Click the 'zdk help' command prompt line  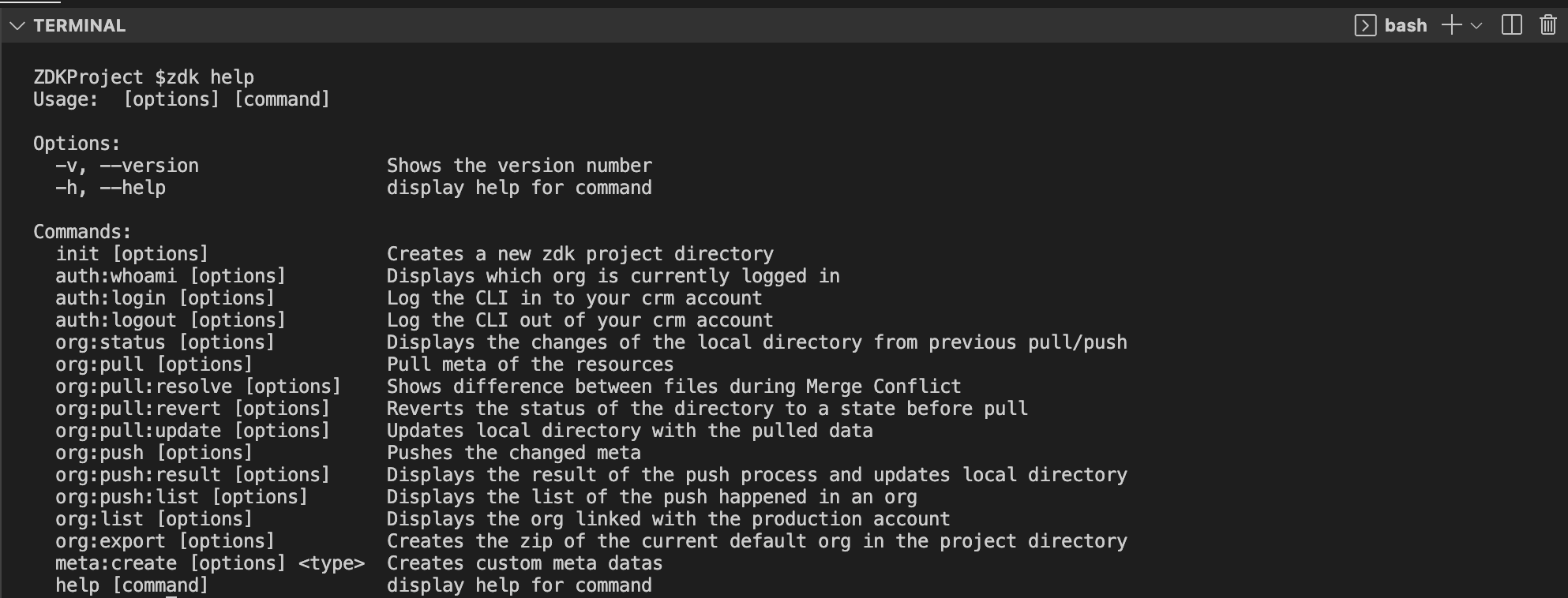point(144,77)
